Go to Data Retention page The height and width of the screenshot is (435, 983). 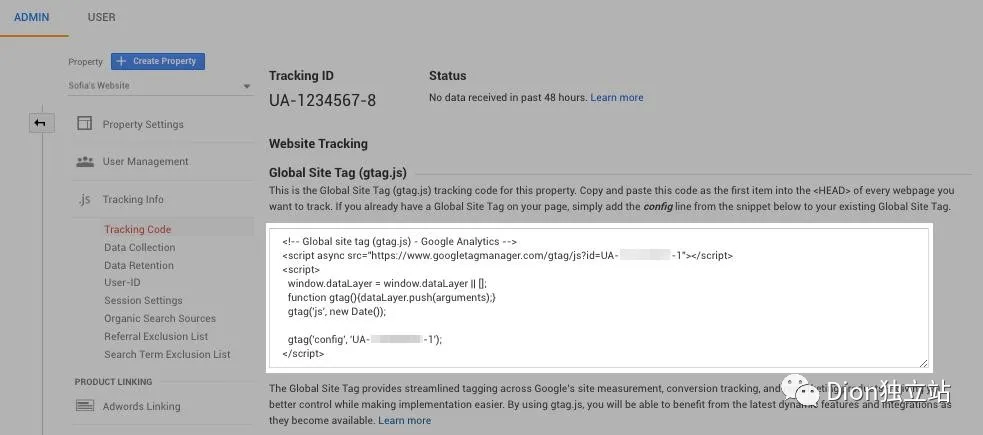click(x=138, y=266)
